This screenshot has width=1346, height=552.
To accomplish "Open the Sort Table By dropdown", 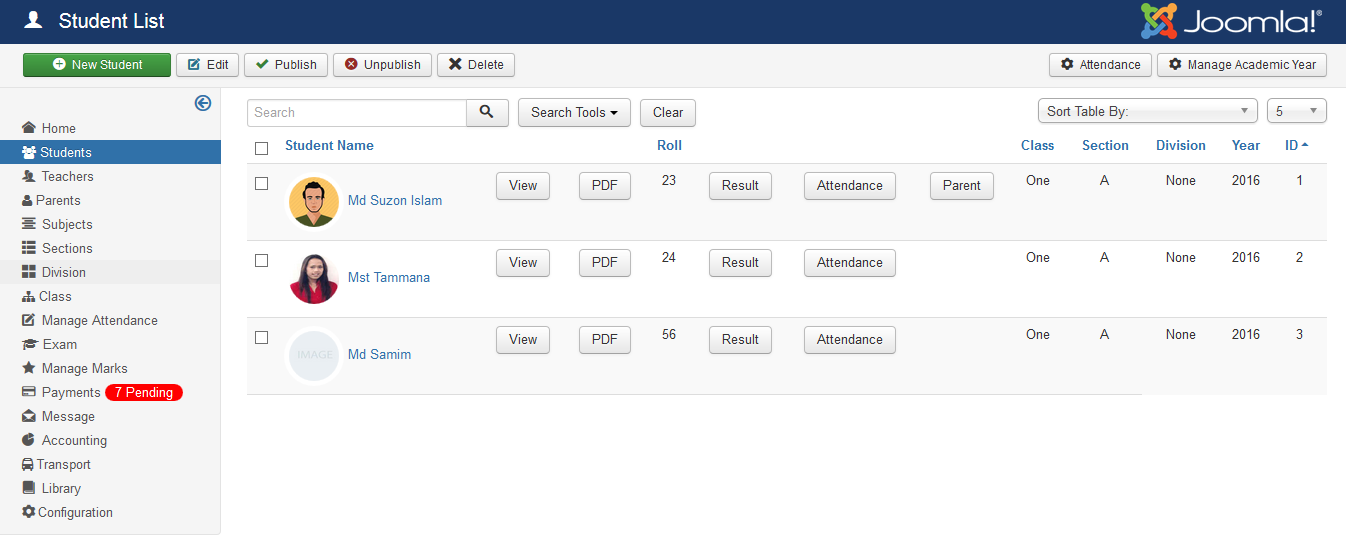I will 1148,111.
